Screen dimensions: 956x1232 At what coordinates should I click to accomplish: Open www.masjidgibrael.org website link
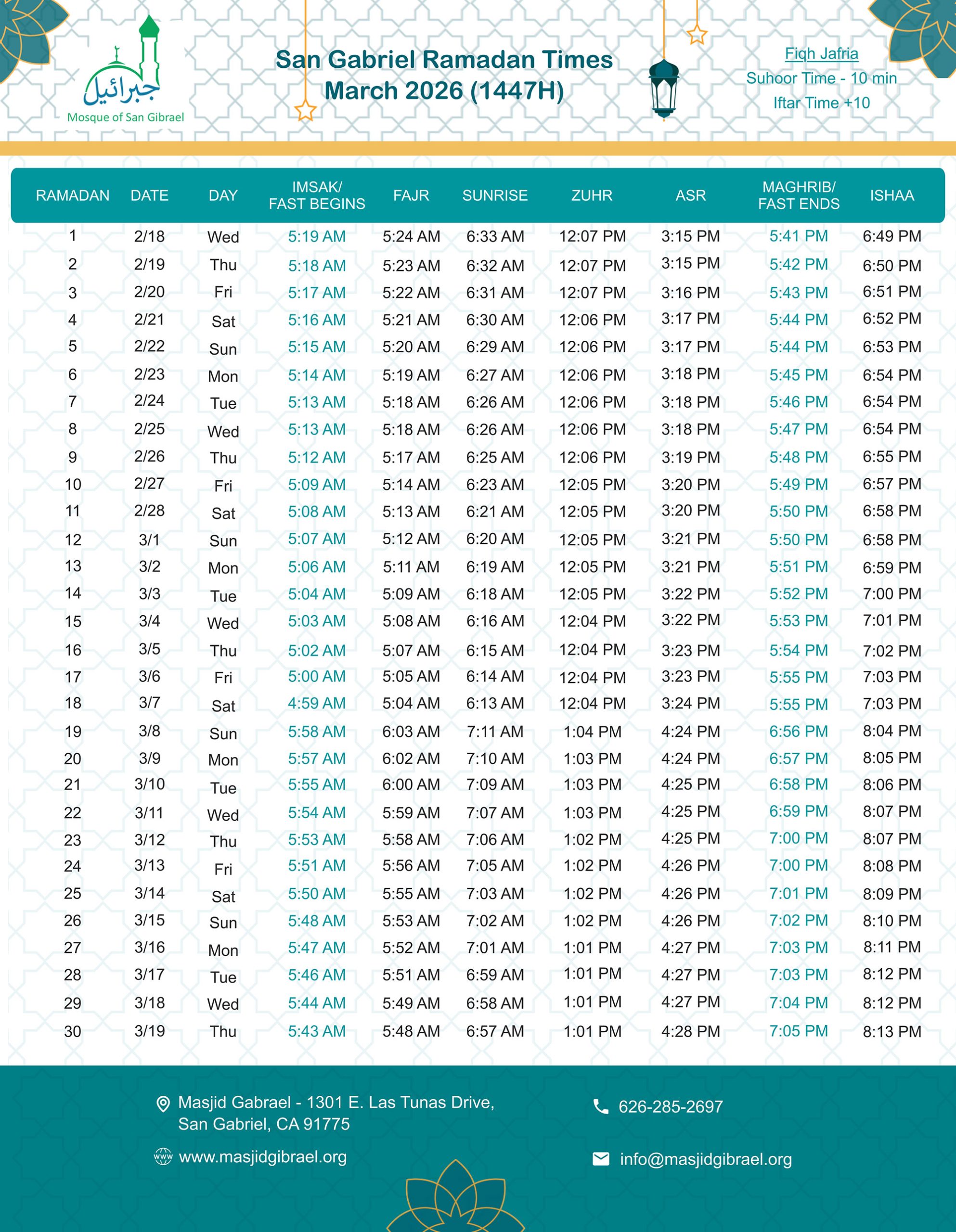(x=262, y=1157)
